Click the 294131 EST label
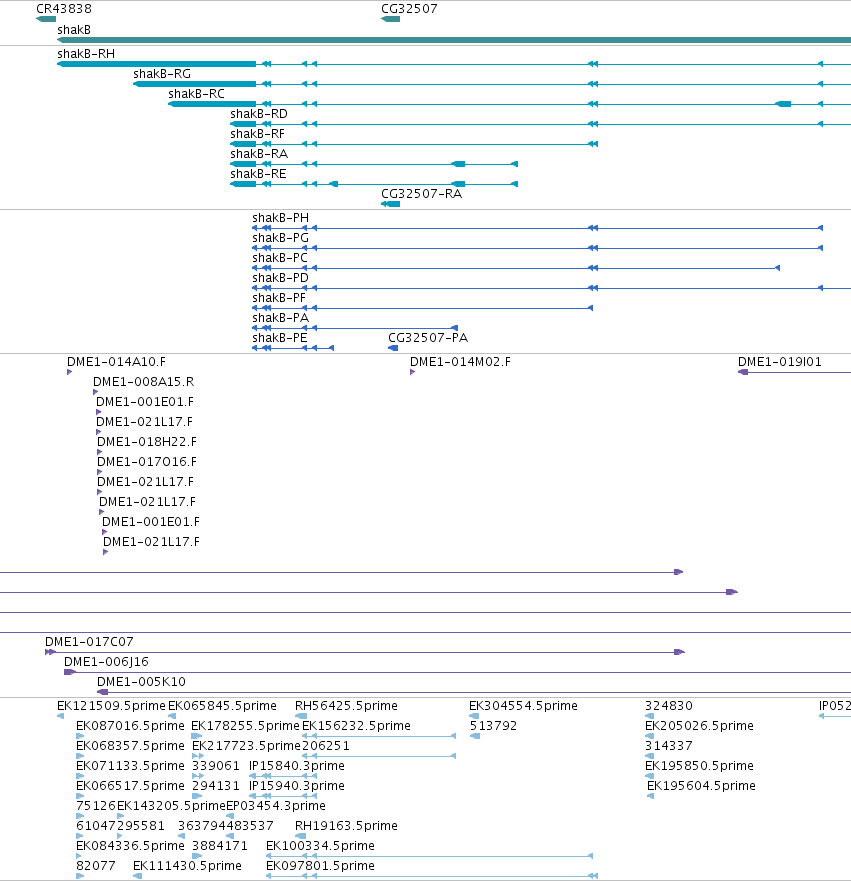This screenshot has width=851, height=881. 216,786
